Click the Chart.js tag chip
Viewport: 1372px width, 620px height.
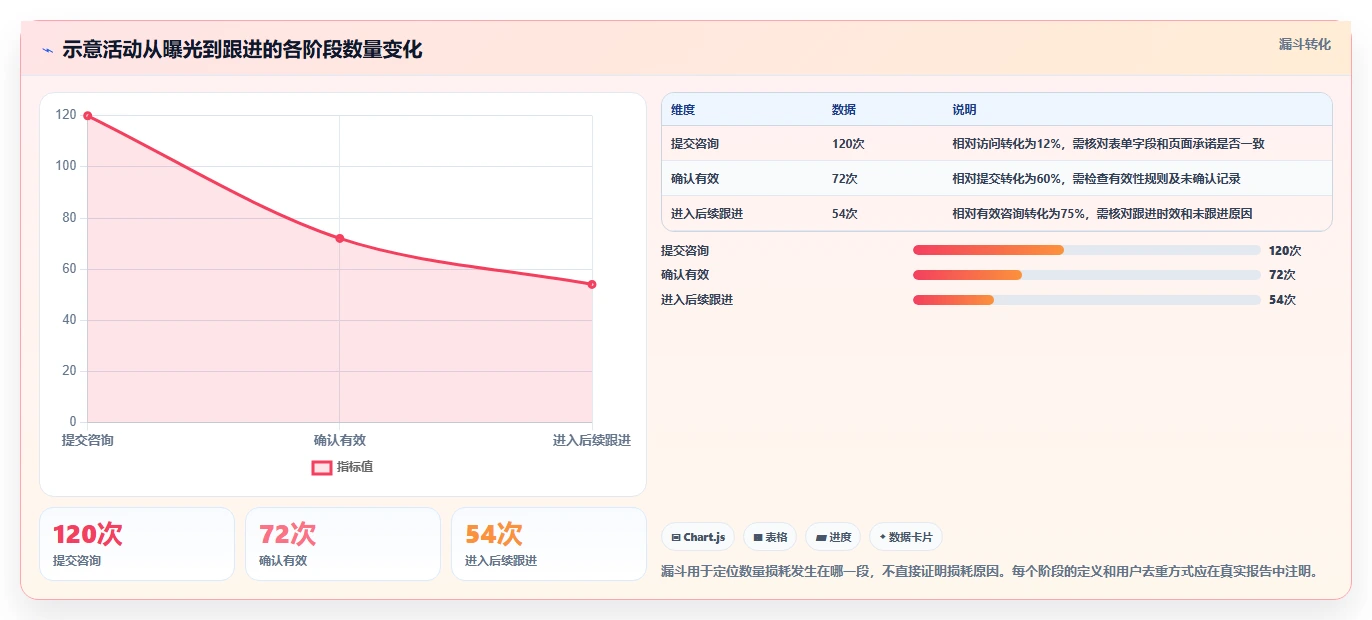point(698,537)
